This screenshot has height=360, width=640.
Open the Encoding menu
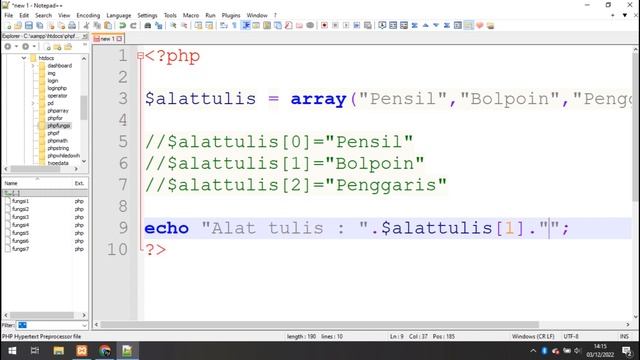[88, 15]
